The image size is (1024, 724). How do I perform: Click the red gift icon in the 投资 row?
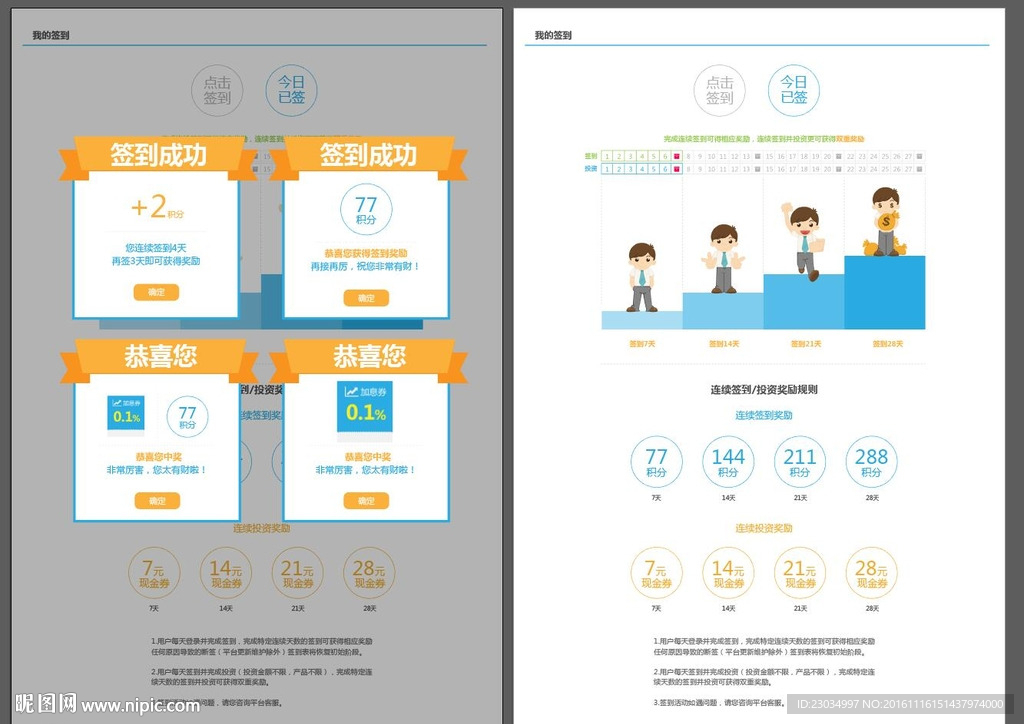677,169
